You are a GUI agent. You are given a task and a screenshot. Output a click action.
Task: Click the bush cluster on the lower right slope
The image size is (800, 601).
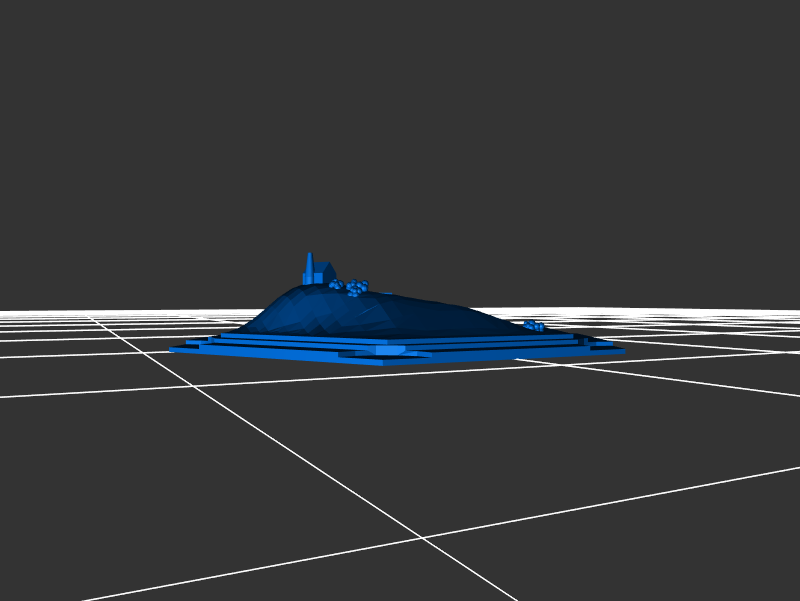(x=534, y=325)
